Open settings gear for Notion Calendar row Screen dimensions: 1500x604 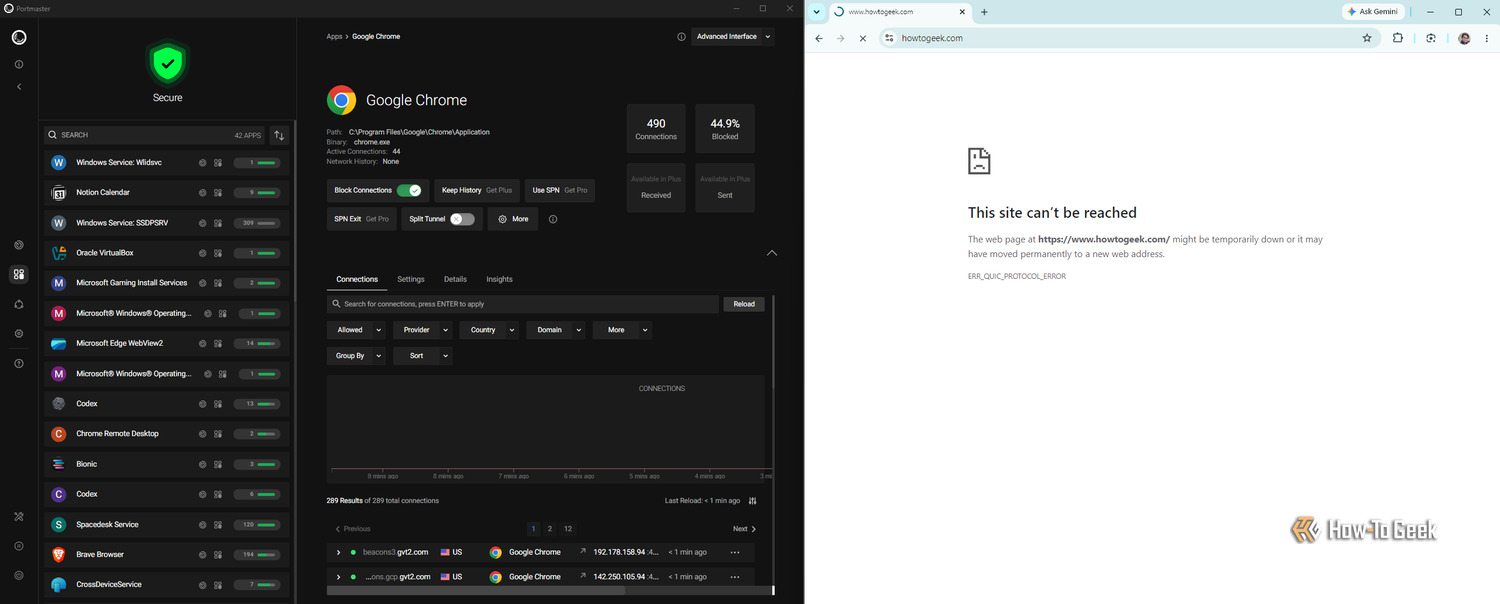203,193
